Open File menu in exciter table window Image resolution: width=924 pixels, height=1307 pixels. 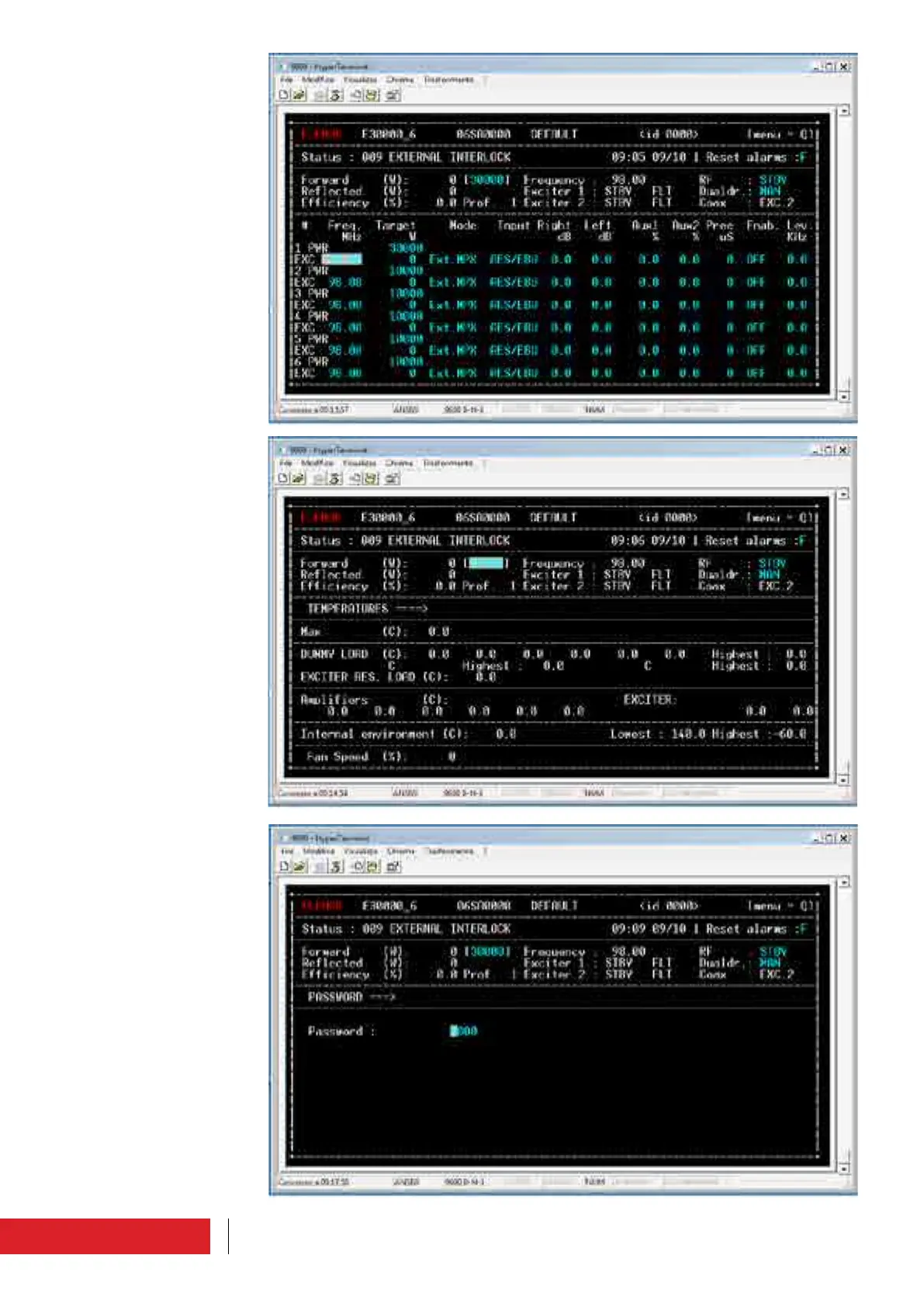pyautogui.click(x=286, y=80)
